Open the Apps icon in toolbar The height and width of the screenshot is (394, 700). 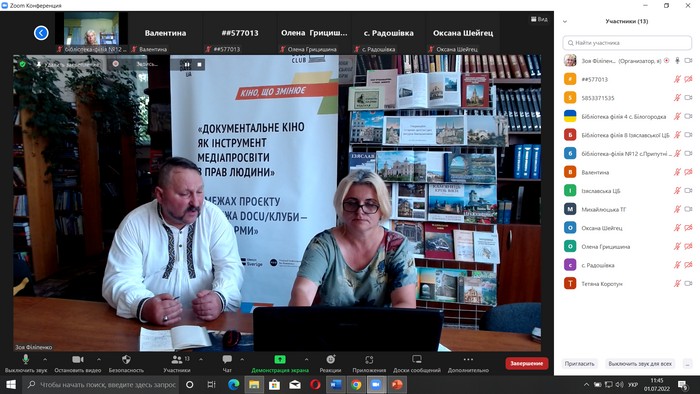click(x=369, y=360)
